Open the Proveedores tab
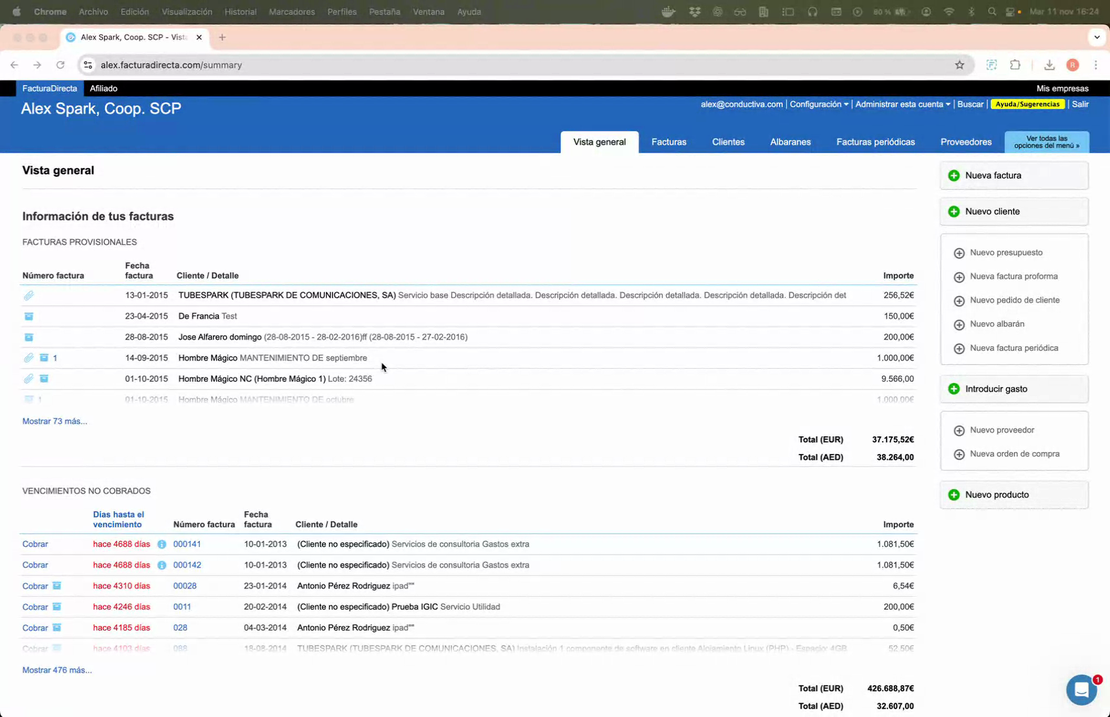The image size is (1110, 717). pos(966,142)
